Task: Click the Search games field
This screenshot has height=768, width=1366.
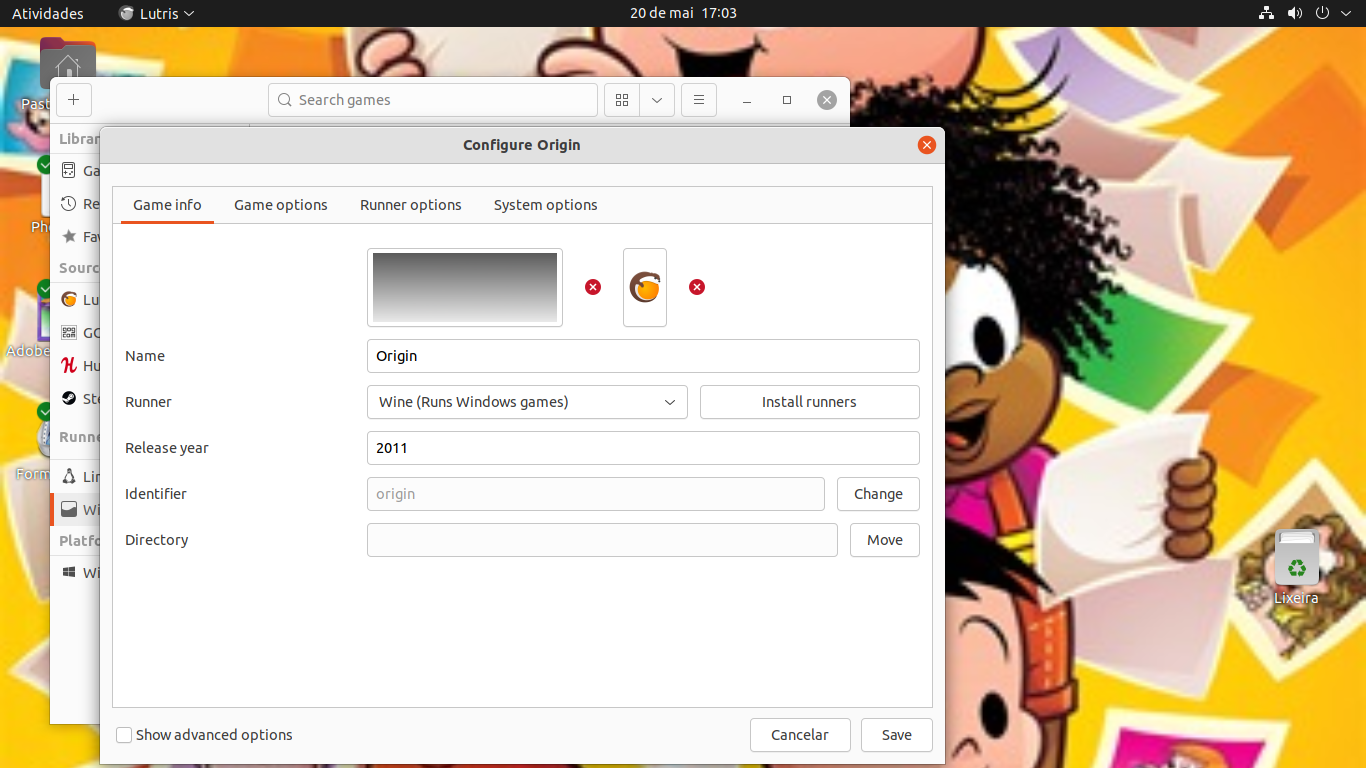Action: tap(433, 100)
